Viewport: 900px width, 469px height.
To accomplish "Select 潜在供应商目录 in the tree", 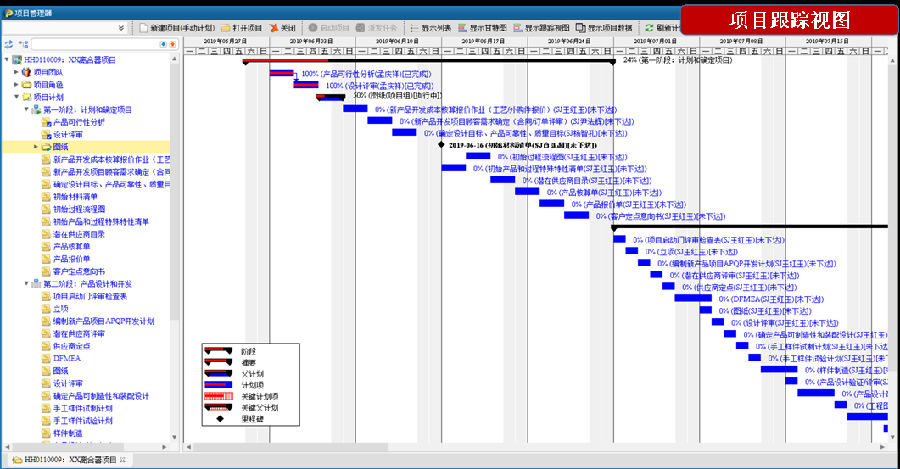I will click(x=79, y=234).
